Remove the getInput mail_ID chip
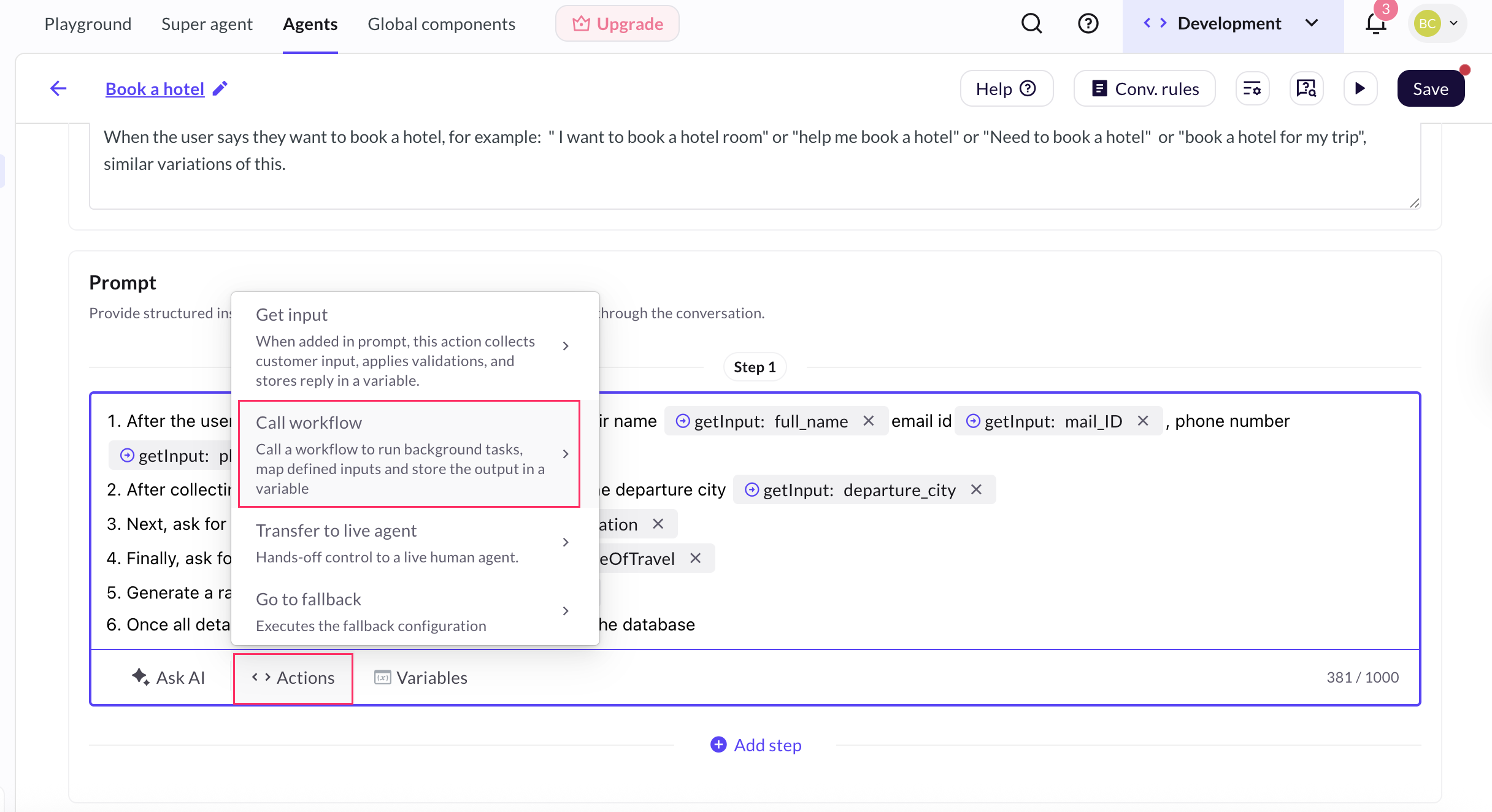 1142,421
